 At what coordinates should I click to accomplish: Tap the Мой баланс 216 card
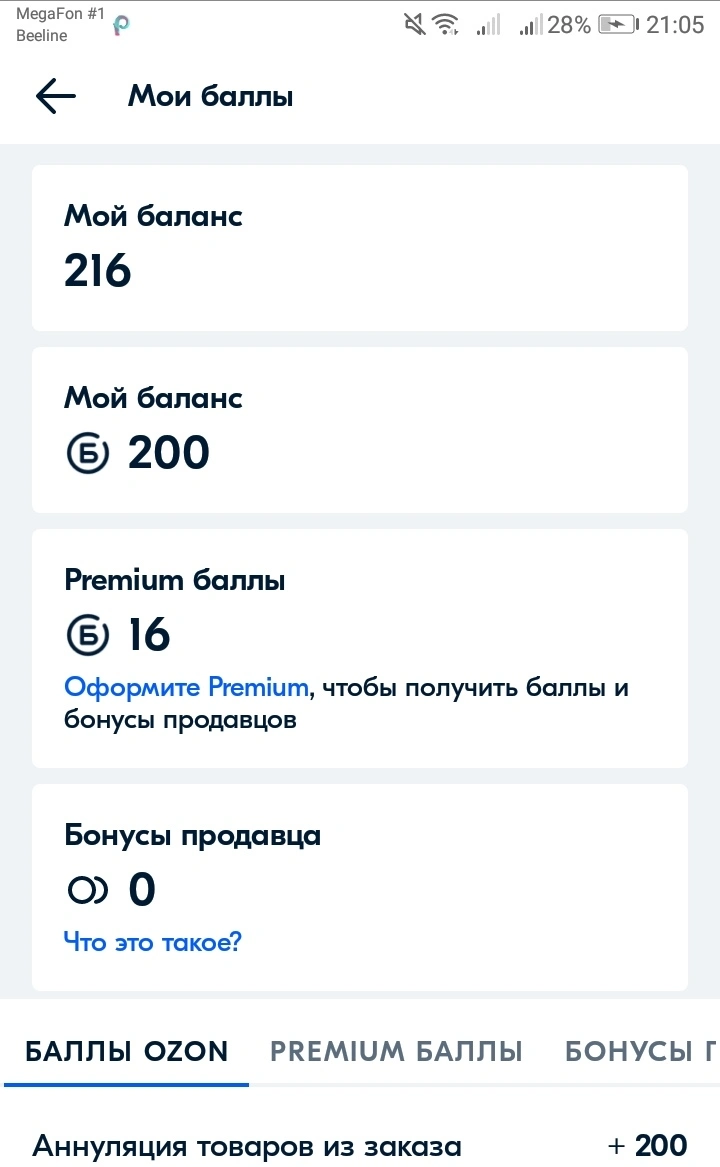[360, 248]
